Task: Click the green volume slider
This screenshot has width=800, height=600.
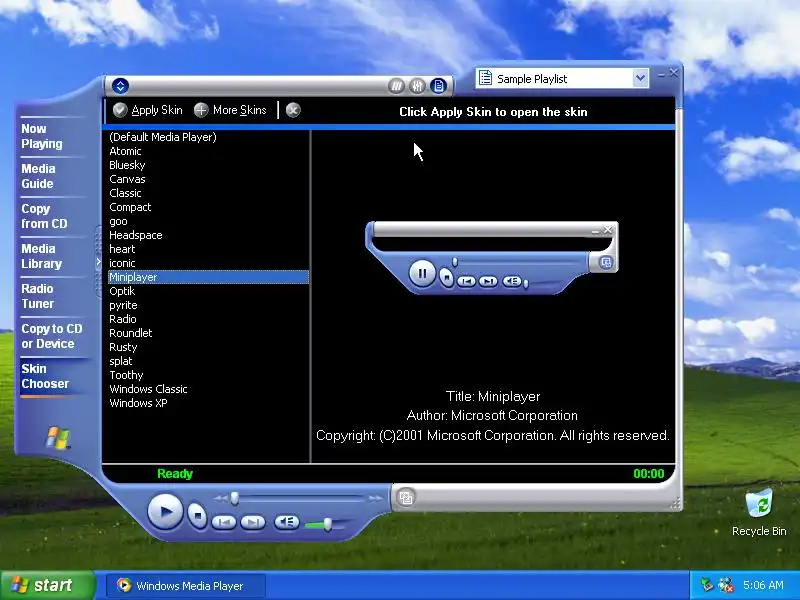Action: [x=326, y=524]
